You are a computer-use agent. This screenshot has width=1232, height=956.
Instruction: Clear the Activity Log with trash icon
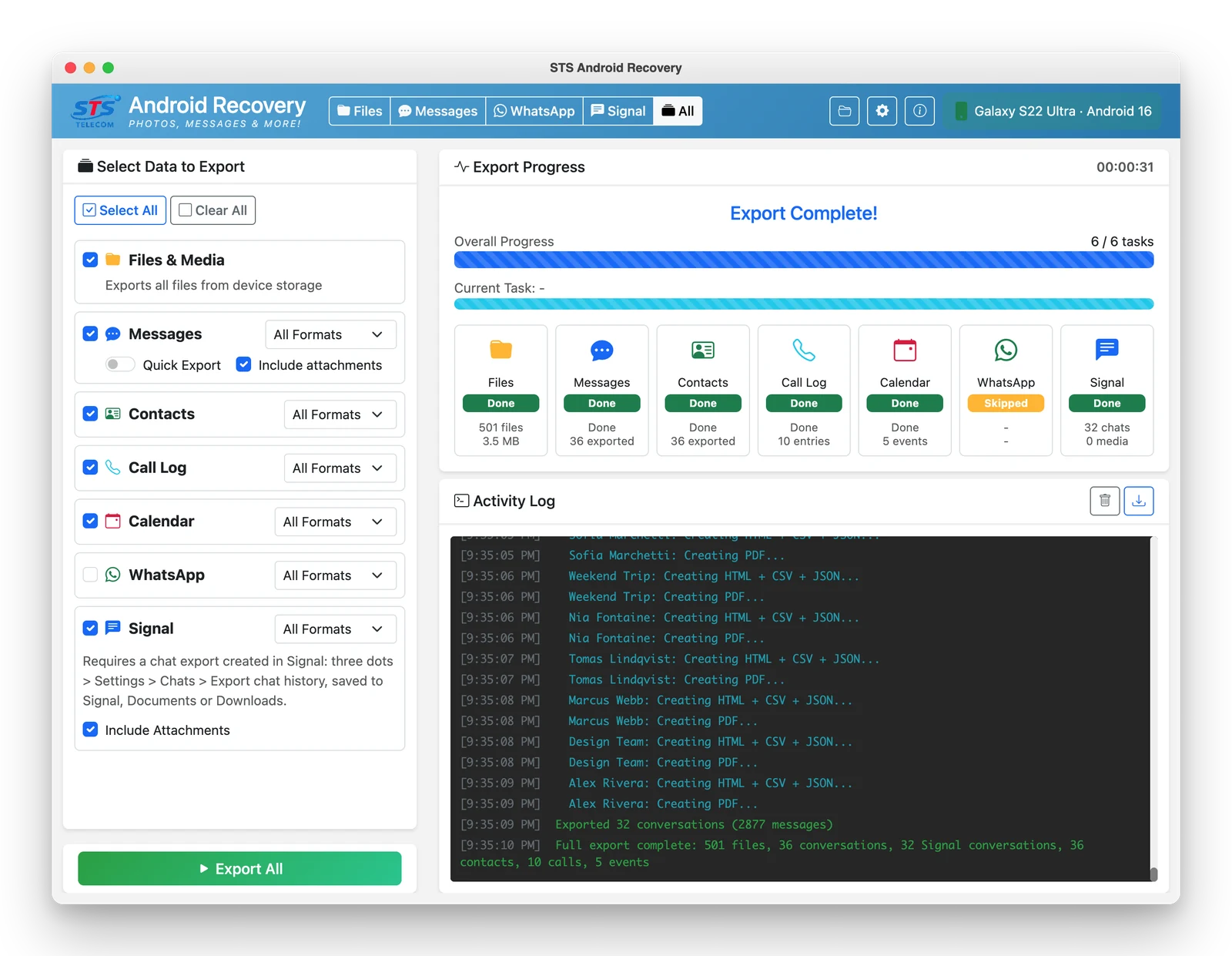1104,501
